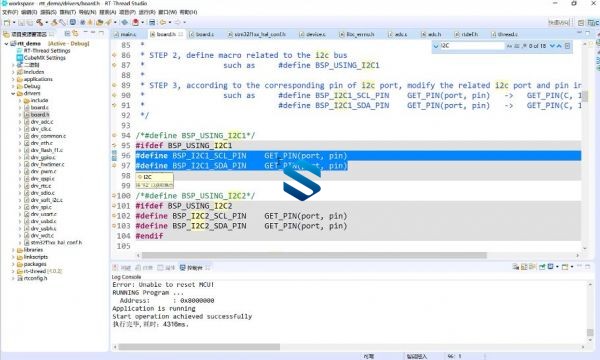Toggle case-sensitive Aa option in find bar
This screenshot has width=600, height=360.
click(509, 46)
